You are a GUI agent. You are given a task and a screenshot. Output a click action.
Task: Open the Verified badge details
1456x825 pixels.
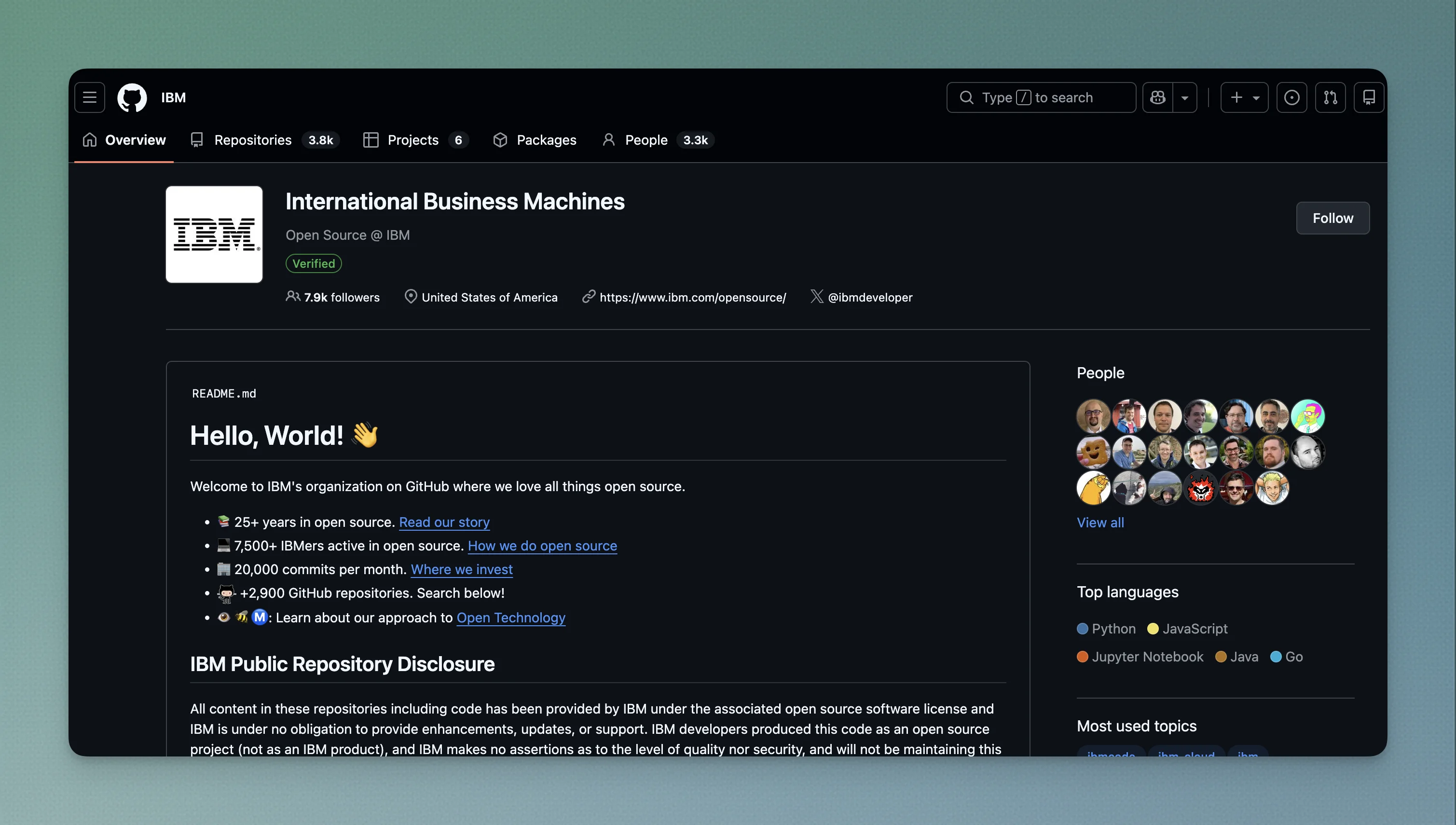click(313, 263)
